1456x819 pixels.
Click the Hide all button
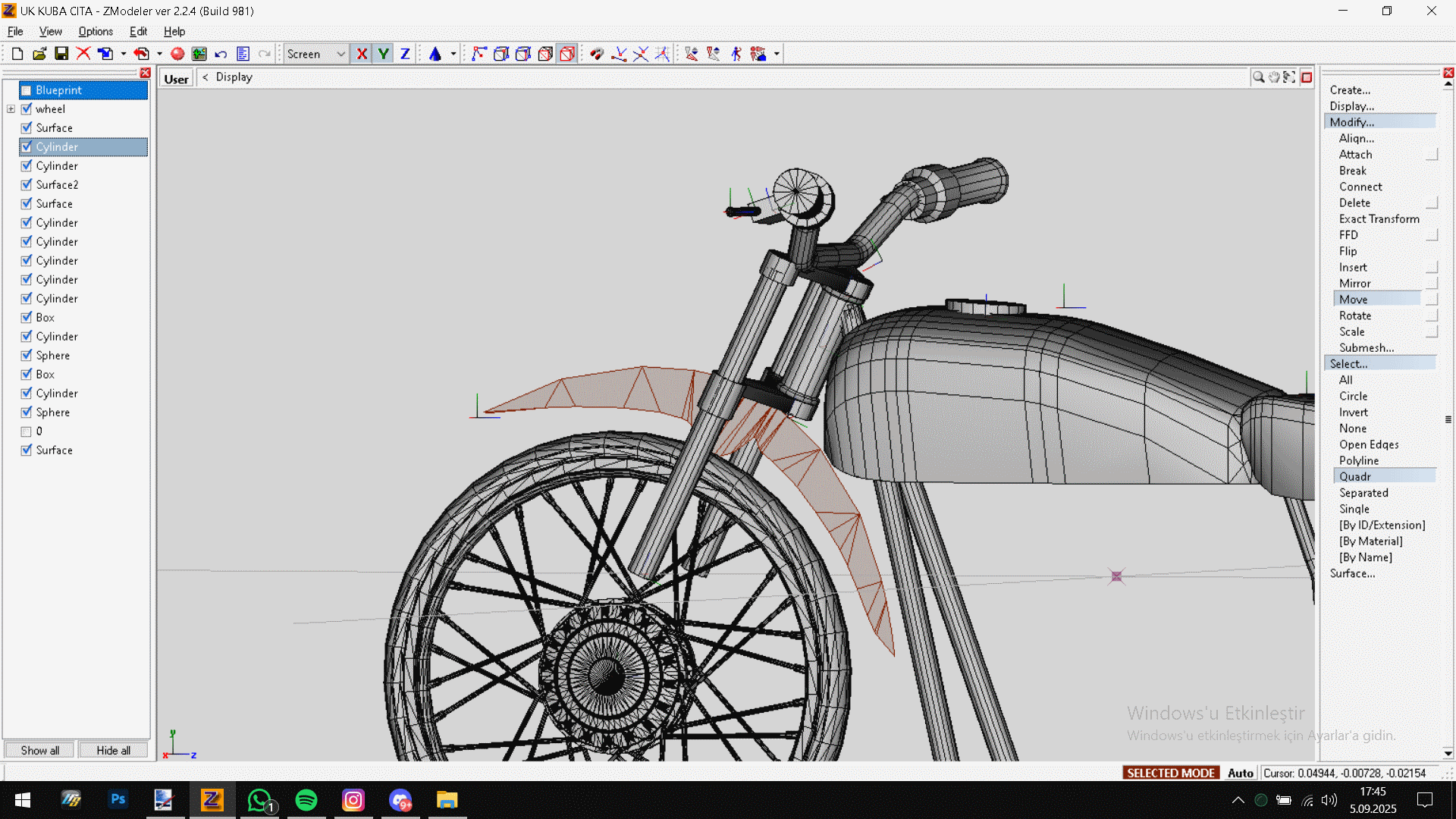coord(113,750)
